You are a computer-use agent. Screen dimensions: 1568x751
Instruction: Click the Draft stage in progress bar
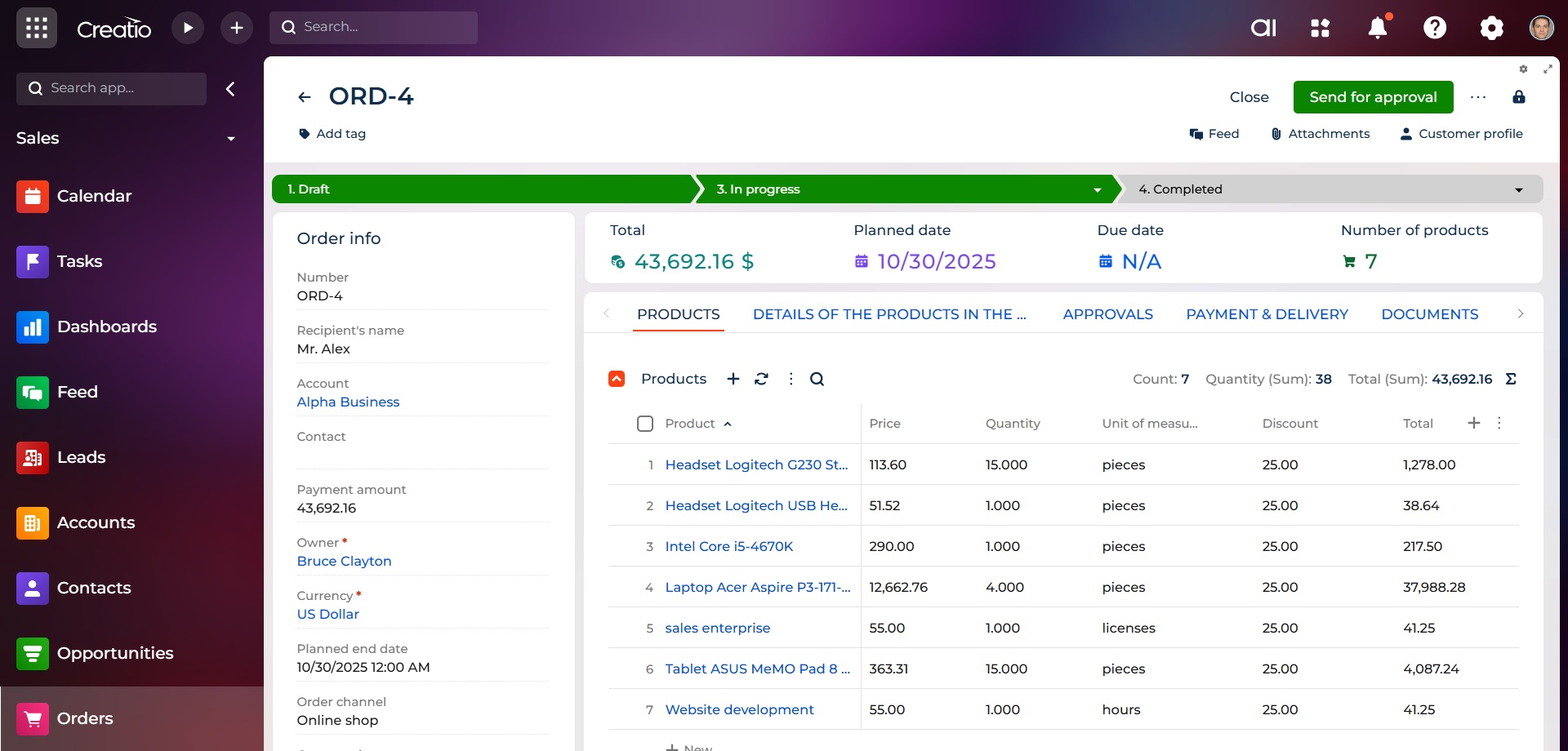[482, 189]
